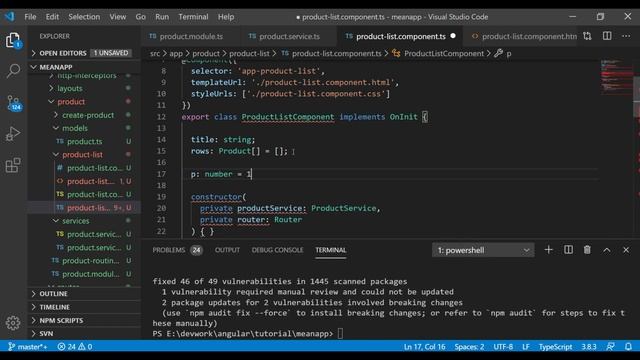Open the Edit menu
Image resolution: width=640 pixels, height=360 pixels.
click(52, 17)
